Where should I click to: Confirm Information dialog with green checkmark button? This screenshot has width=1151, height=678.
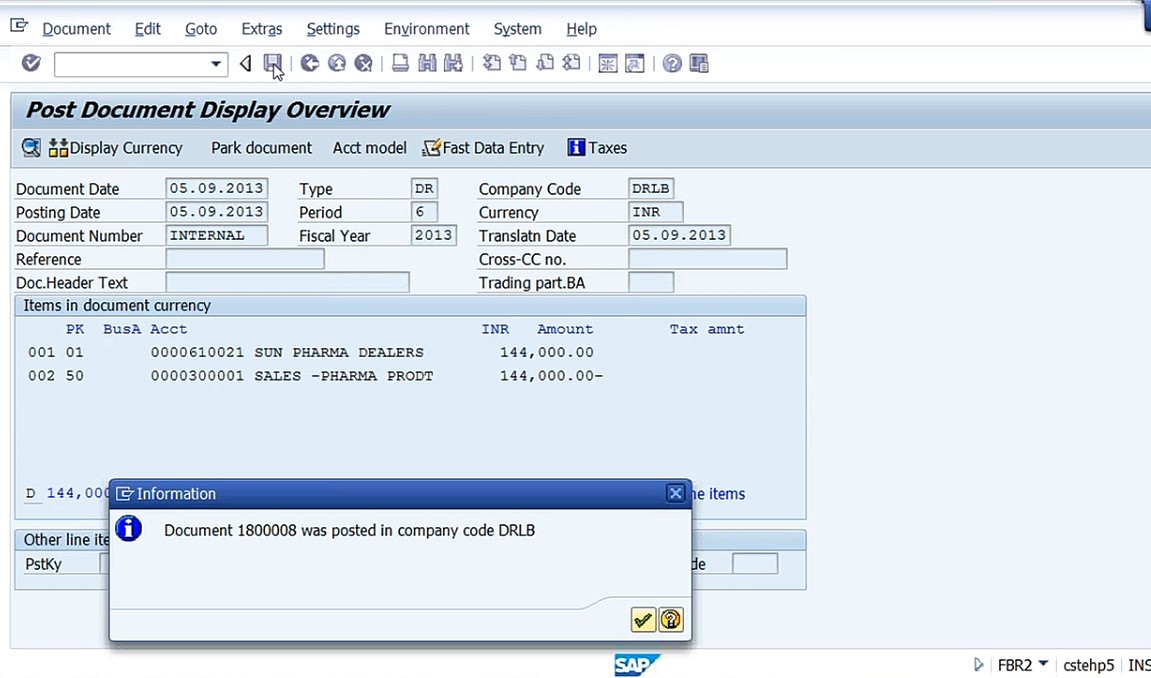coord(643,620)
